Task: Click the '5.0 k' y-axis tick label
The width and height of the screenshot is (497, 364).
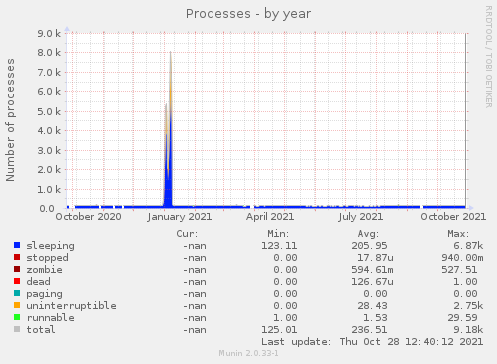Action: click(x=49, y=112)
